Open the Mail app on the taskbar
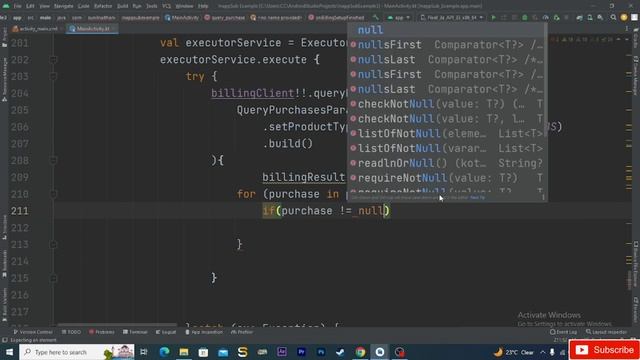Image resolution: width=640 pixels, height=360 pixels. (x=223, y=352)
